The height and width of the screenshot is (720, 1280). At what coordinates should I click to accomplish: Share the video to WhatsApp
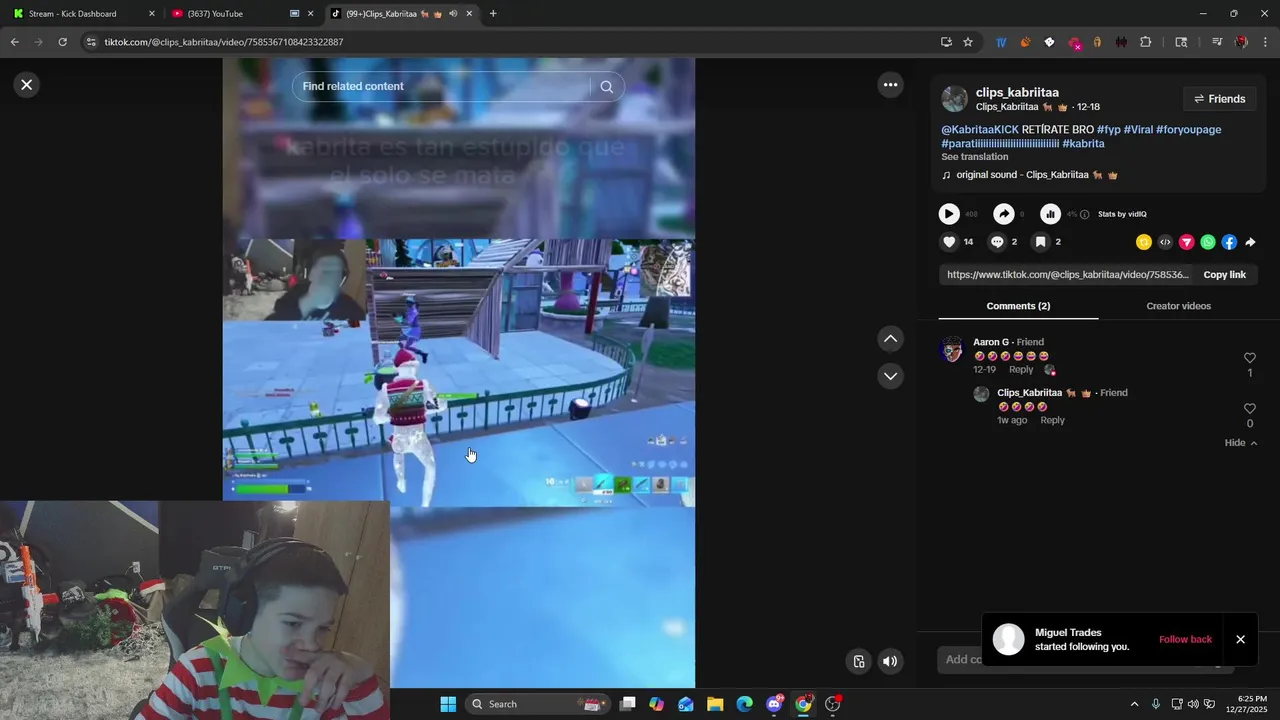pyautogui.click(x=1208, y=242)
